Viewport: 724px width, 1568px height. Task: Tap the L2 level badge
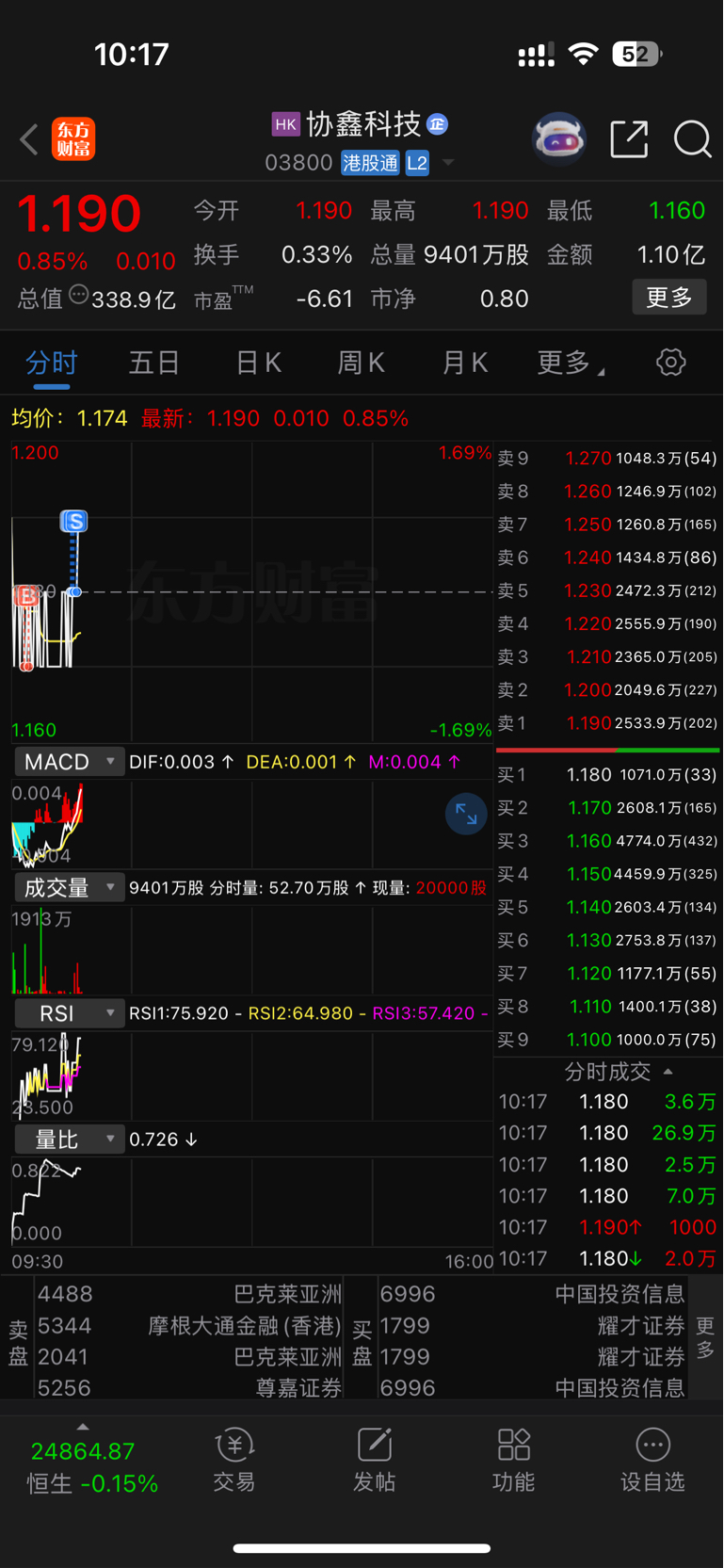(x=417, y=163)
